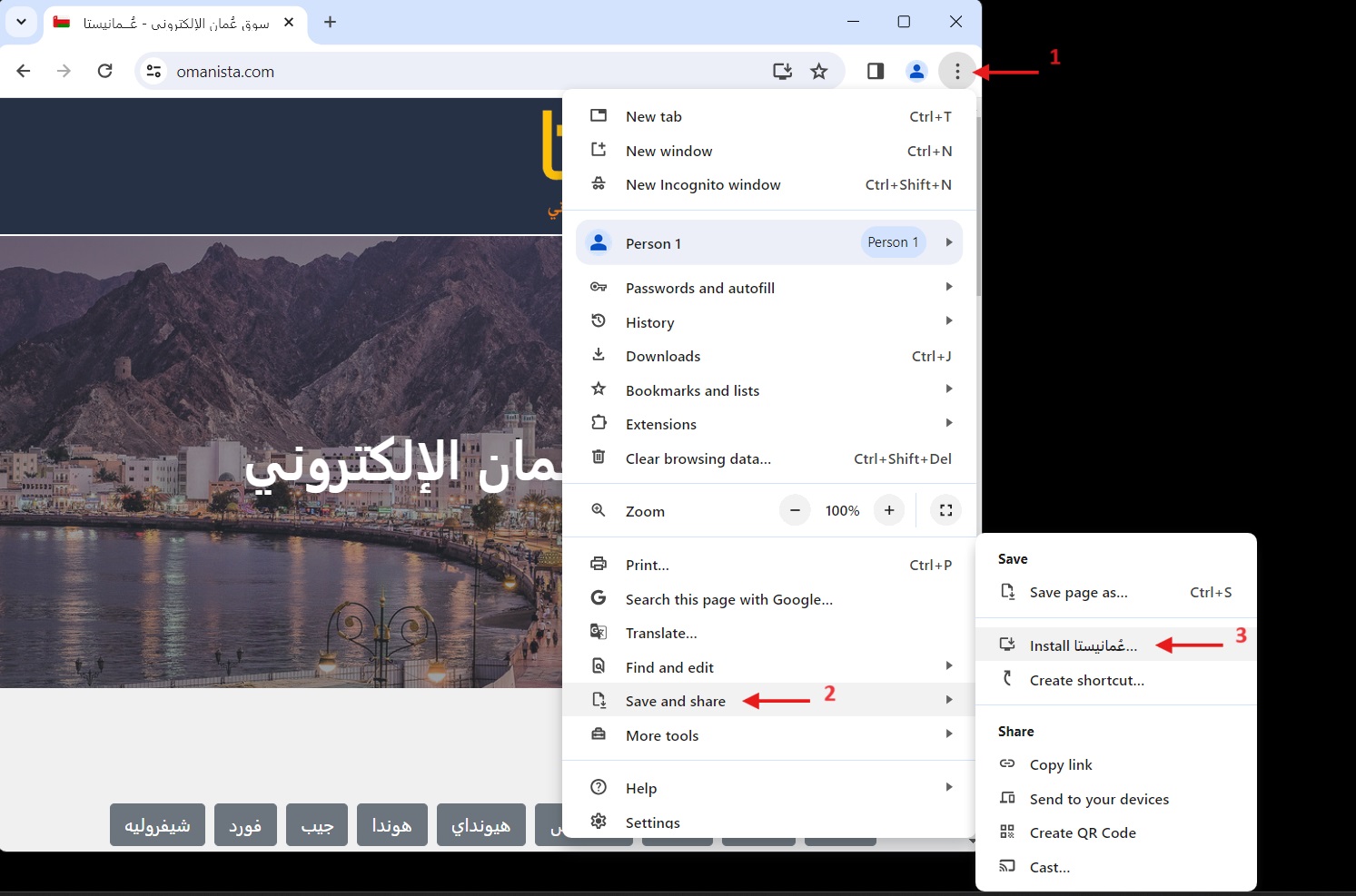1356x896 pixels.
Task: Open the Chrome three-dot menu button
Action: (957, 72)
